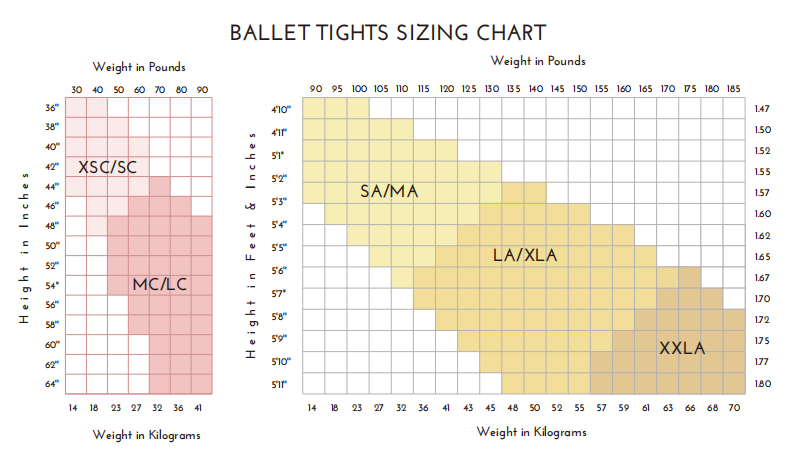
Task: Click the 185 pounds column header
Action: [734, 88]
